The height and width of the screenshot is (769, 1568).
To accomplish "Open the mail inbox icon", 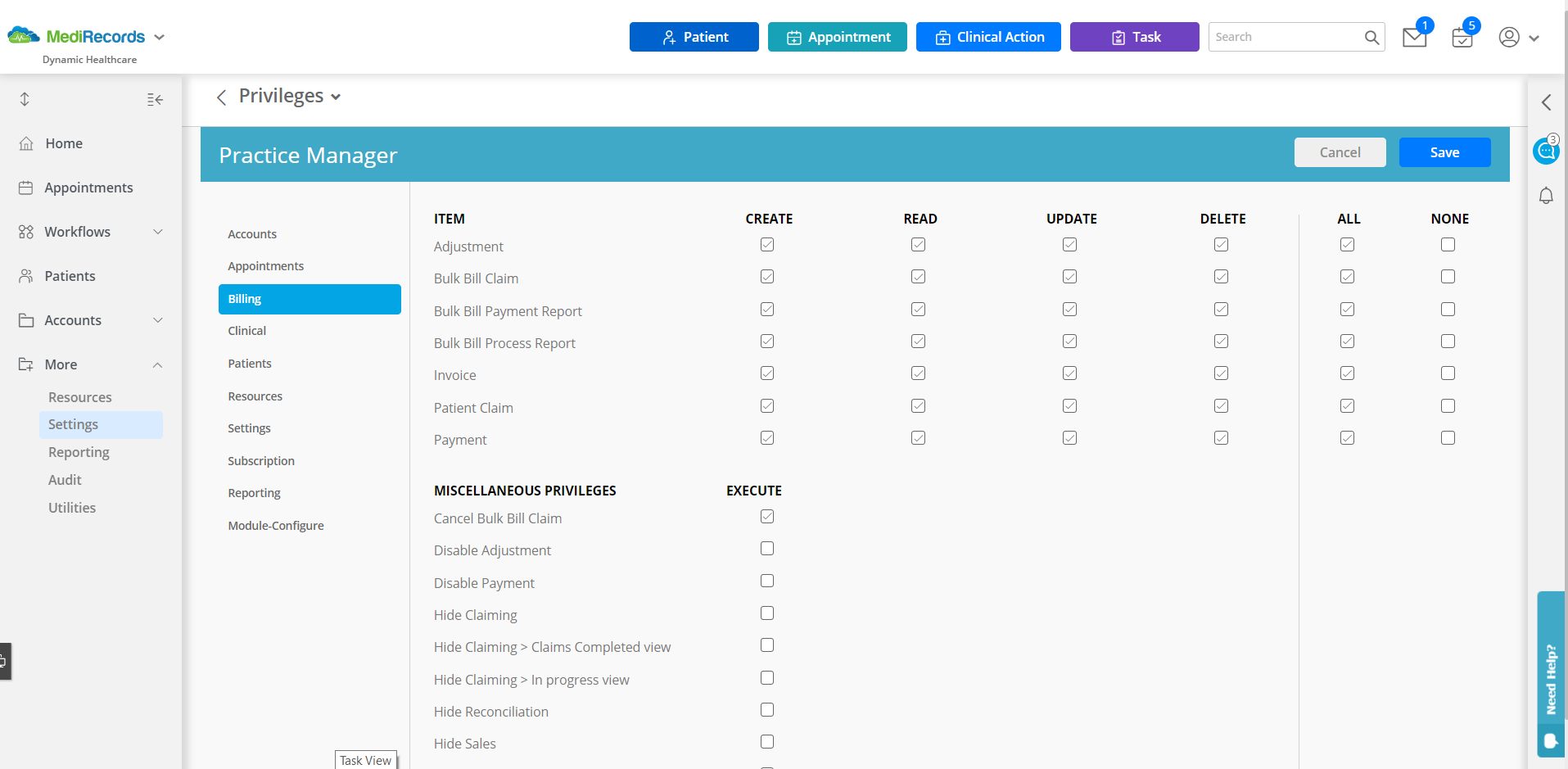I will 1414,38.
